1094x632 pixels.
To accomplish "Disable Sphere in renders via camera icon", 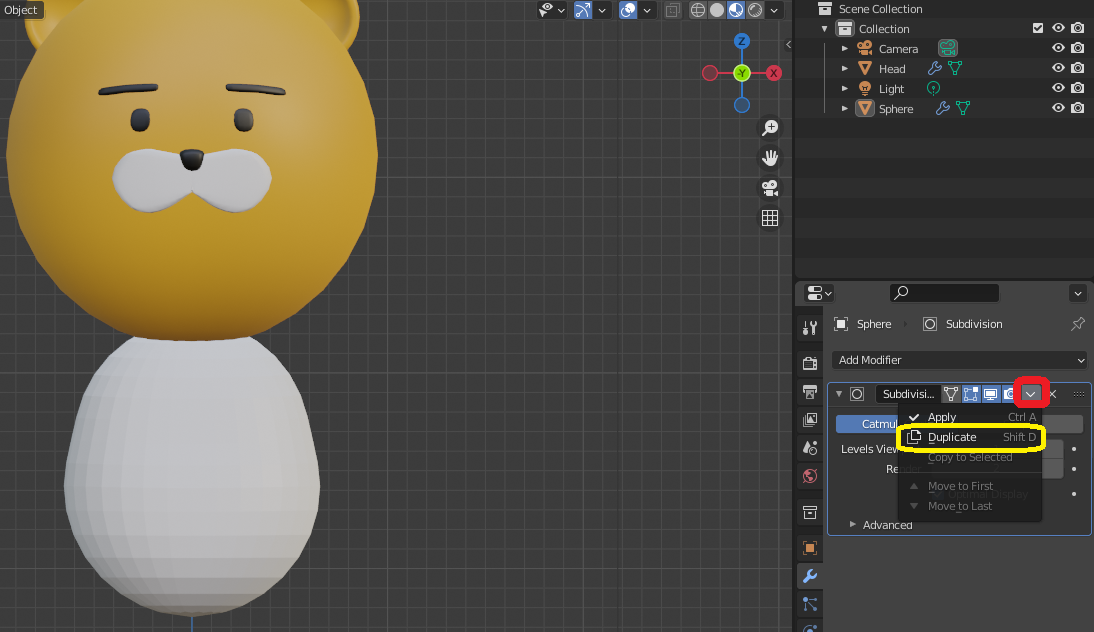I will coord(1078,108).
